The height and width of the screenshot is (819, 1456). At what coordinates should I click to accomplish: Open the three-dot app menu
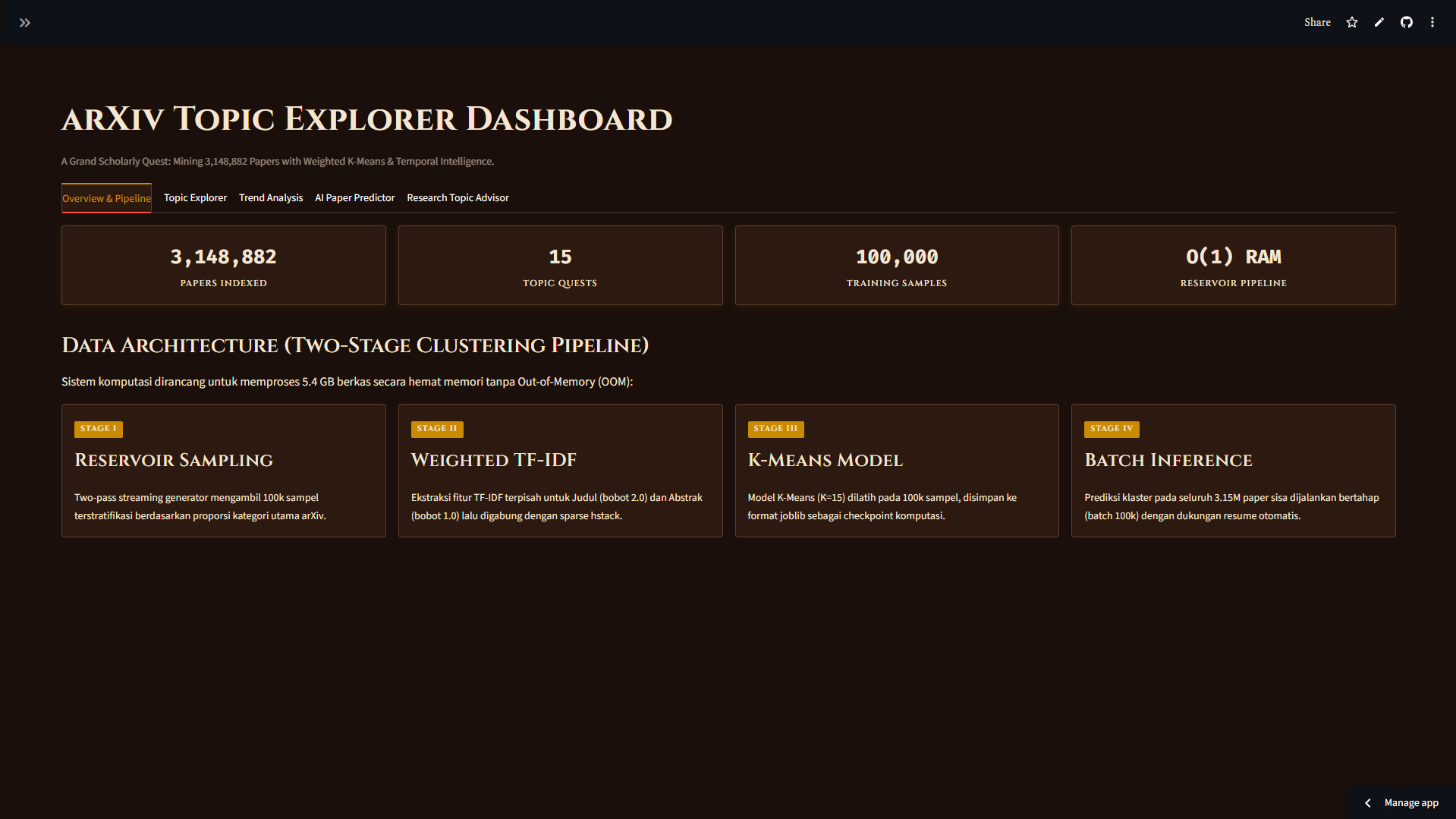point(1432,23)
